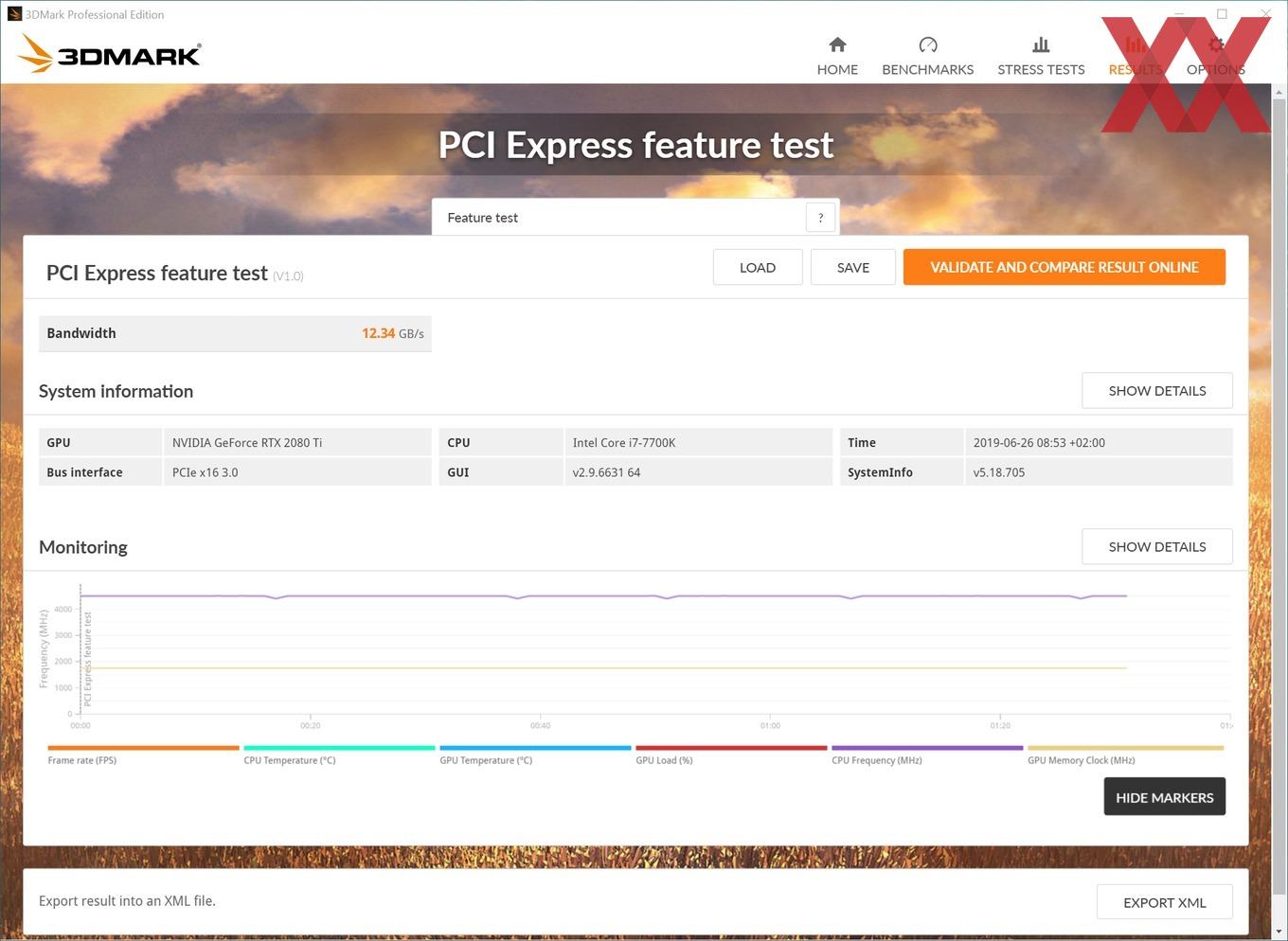Click the Stress Tests bar chart icon
The image size is (1288, 941).
coord(1041,44)
